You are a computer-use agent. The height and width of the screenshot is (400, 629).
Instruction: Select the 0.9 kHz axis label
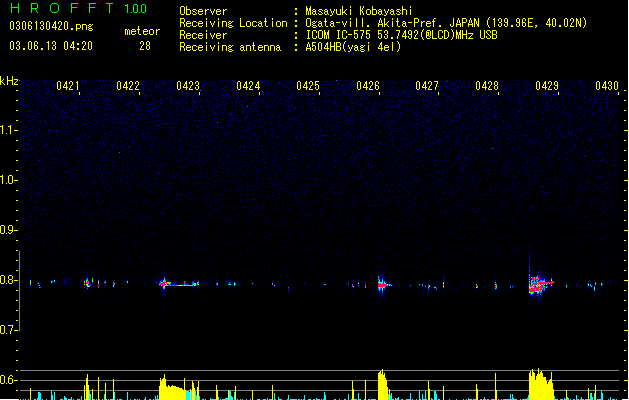[8, 230]
